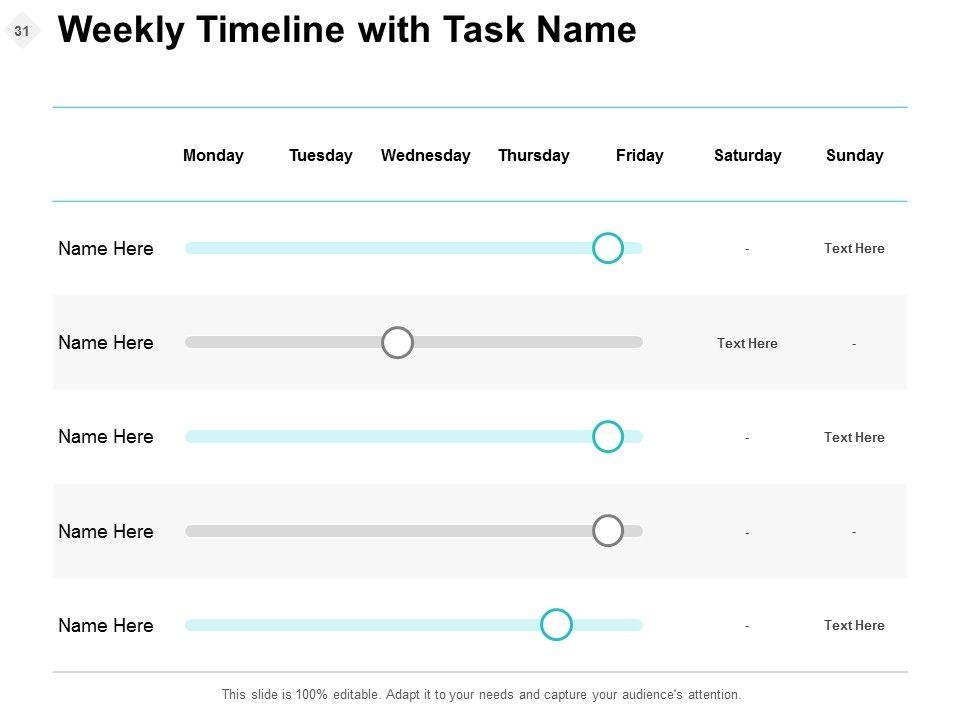The width and height of the screenshot is (960, 720).
Task: Select the last row's Name Here label
Action: tap(106, 626)
